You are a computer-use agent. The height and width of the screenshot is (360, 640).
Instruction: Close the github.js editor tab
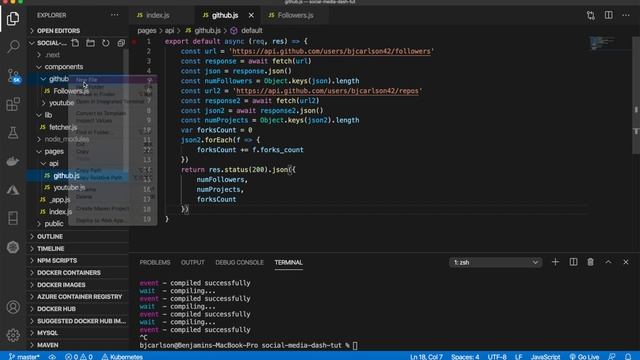[251, 16]
